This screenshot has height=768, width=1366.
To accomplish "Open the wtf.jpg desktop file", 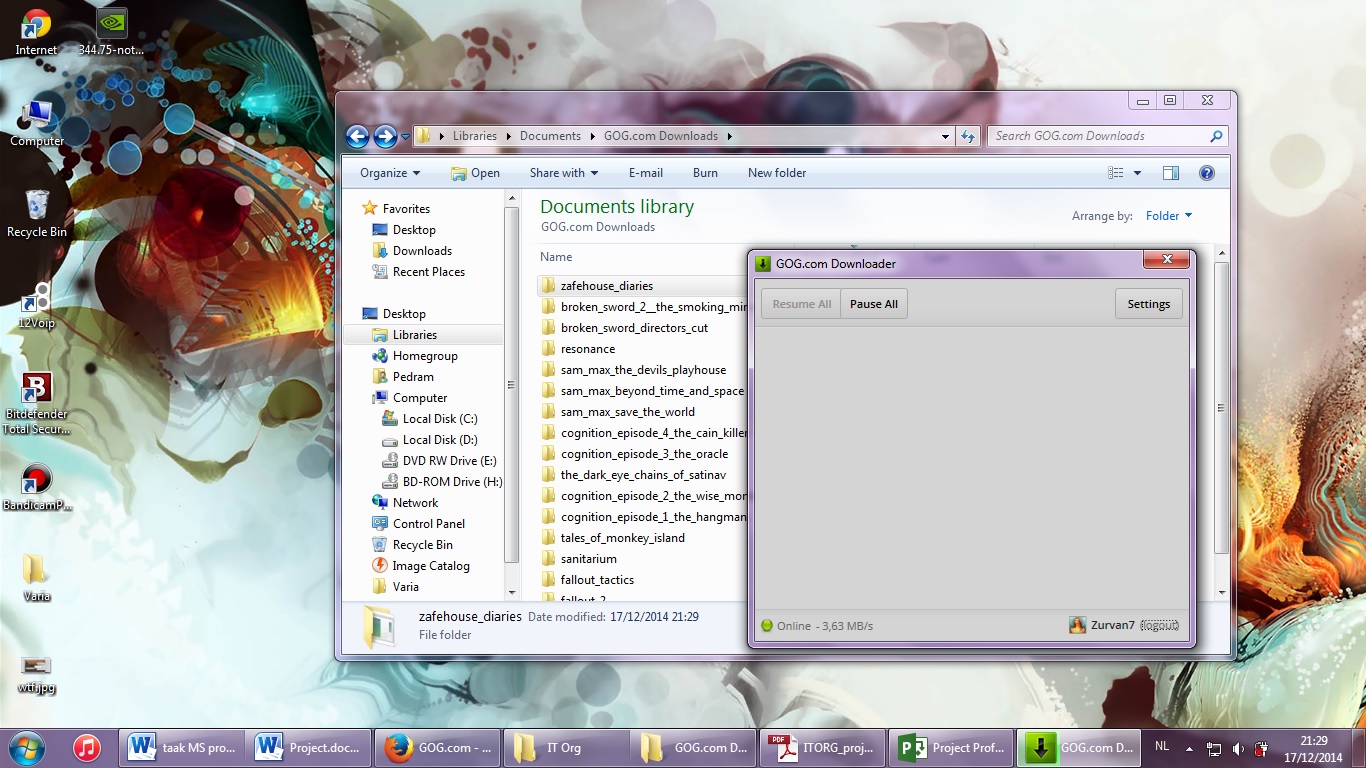I will (35, 674).
